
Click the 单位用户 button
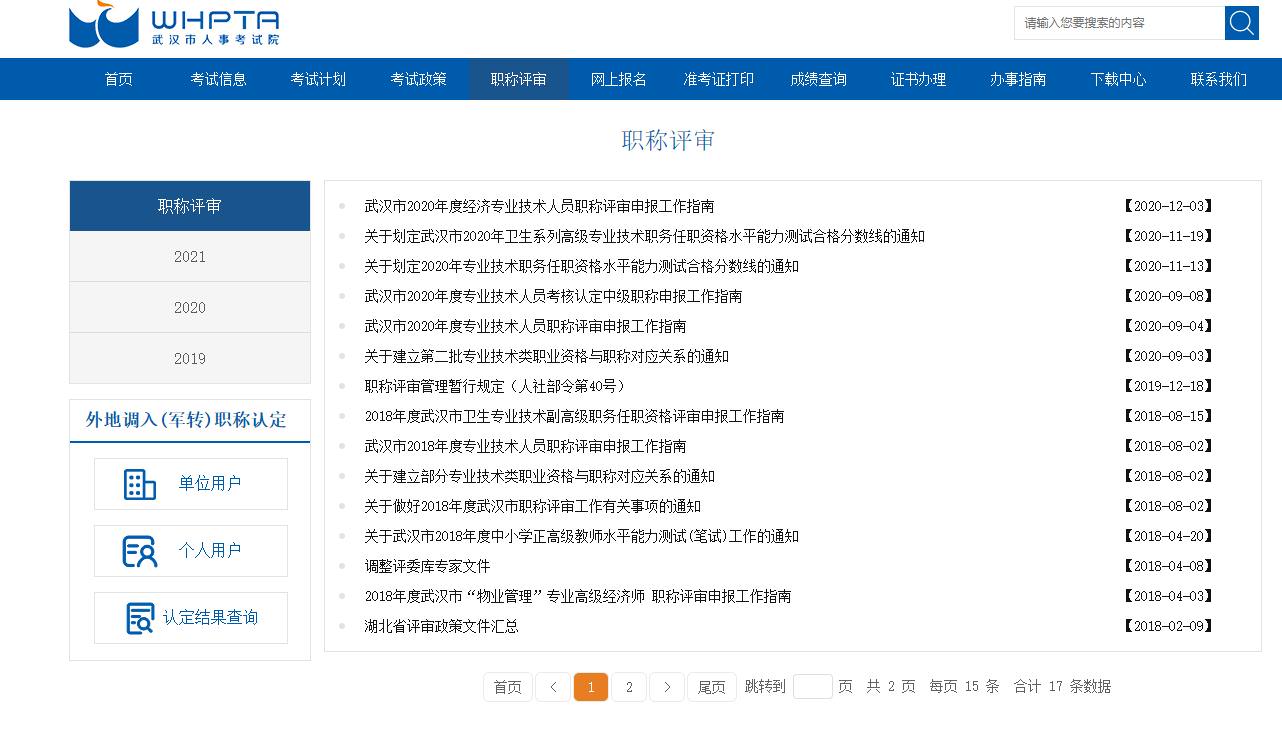(191, 484)
